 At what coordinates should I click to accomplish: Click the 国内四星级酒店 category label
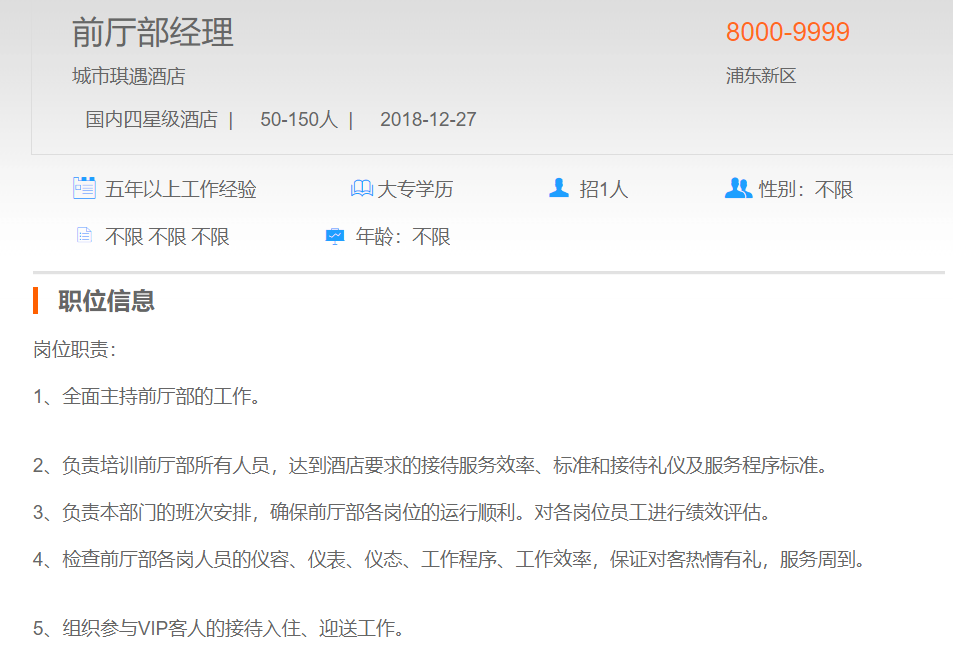[x=151, y=120]
